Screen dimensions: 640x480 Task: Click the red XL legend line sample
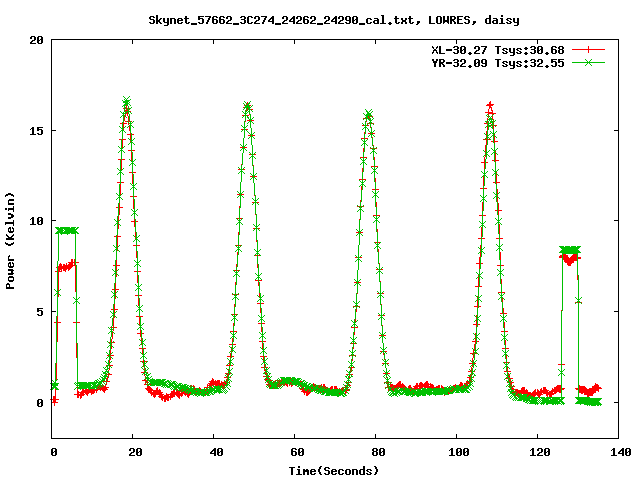point(588,50)
